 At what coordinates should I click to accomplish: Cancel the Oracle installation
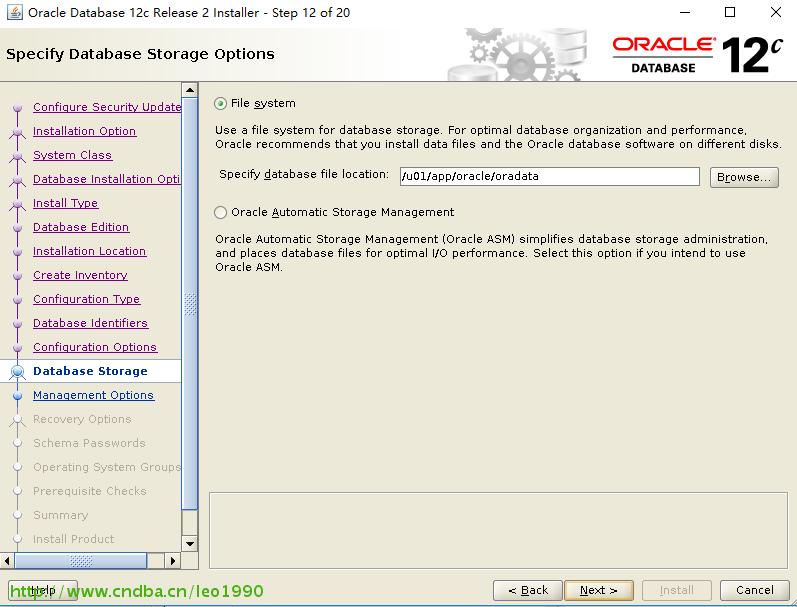point(754,590)
